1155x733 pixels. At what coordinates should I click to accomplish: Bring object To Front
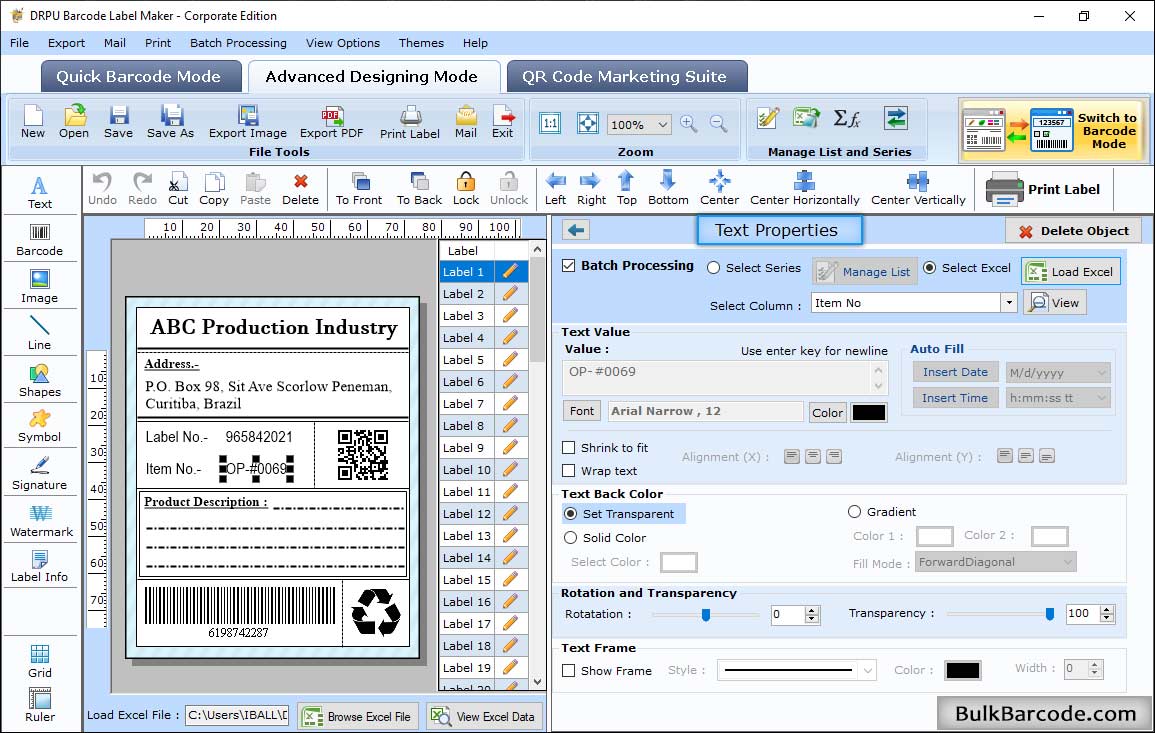[359, 189]
